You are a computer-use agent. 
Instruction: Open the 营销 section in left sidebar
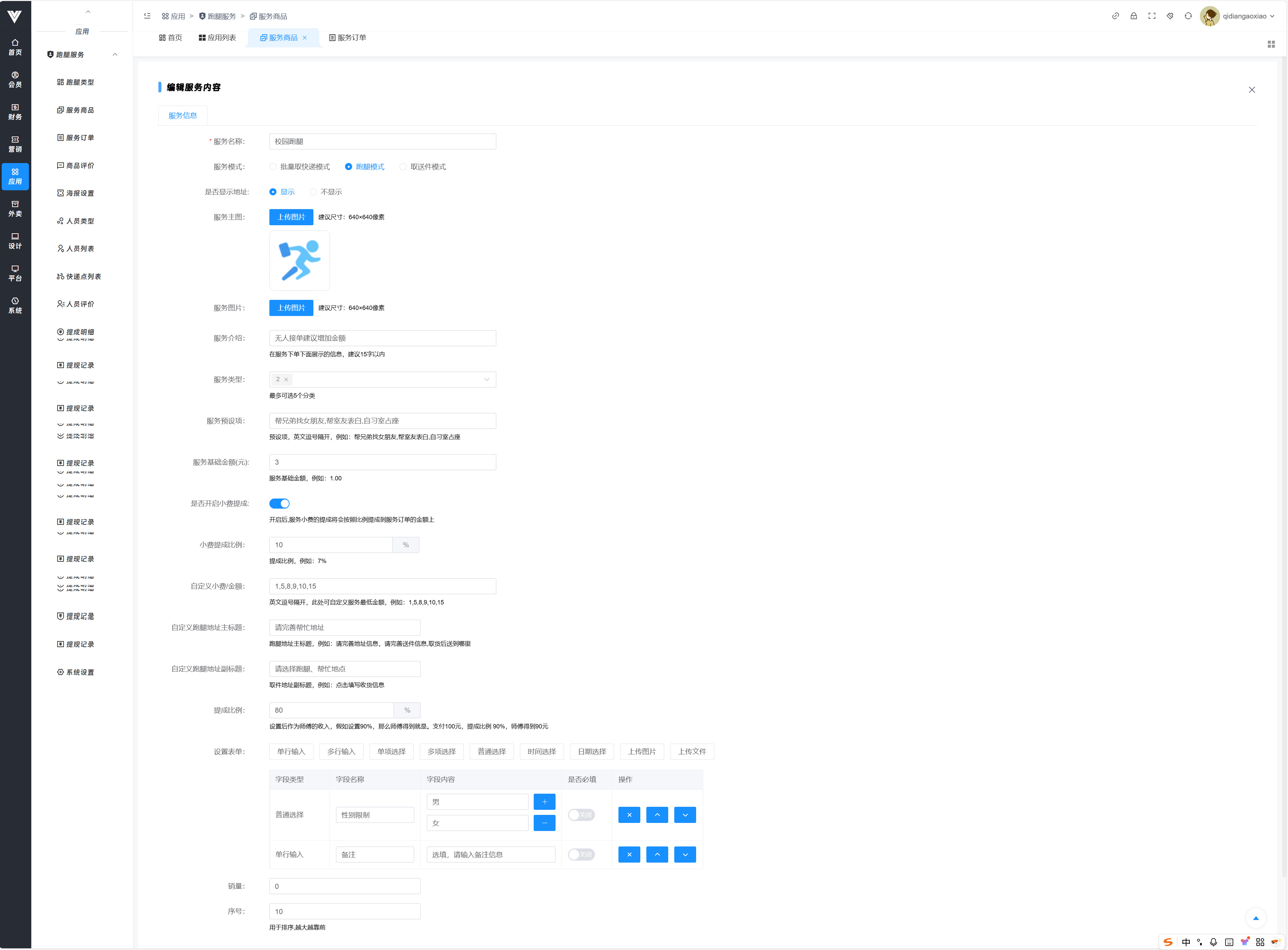point(15,144)
